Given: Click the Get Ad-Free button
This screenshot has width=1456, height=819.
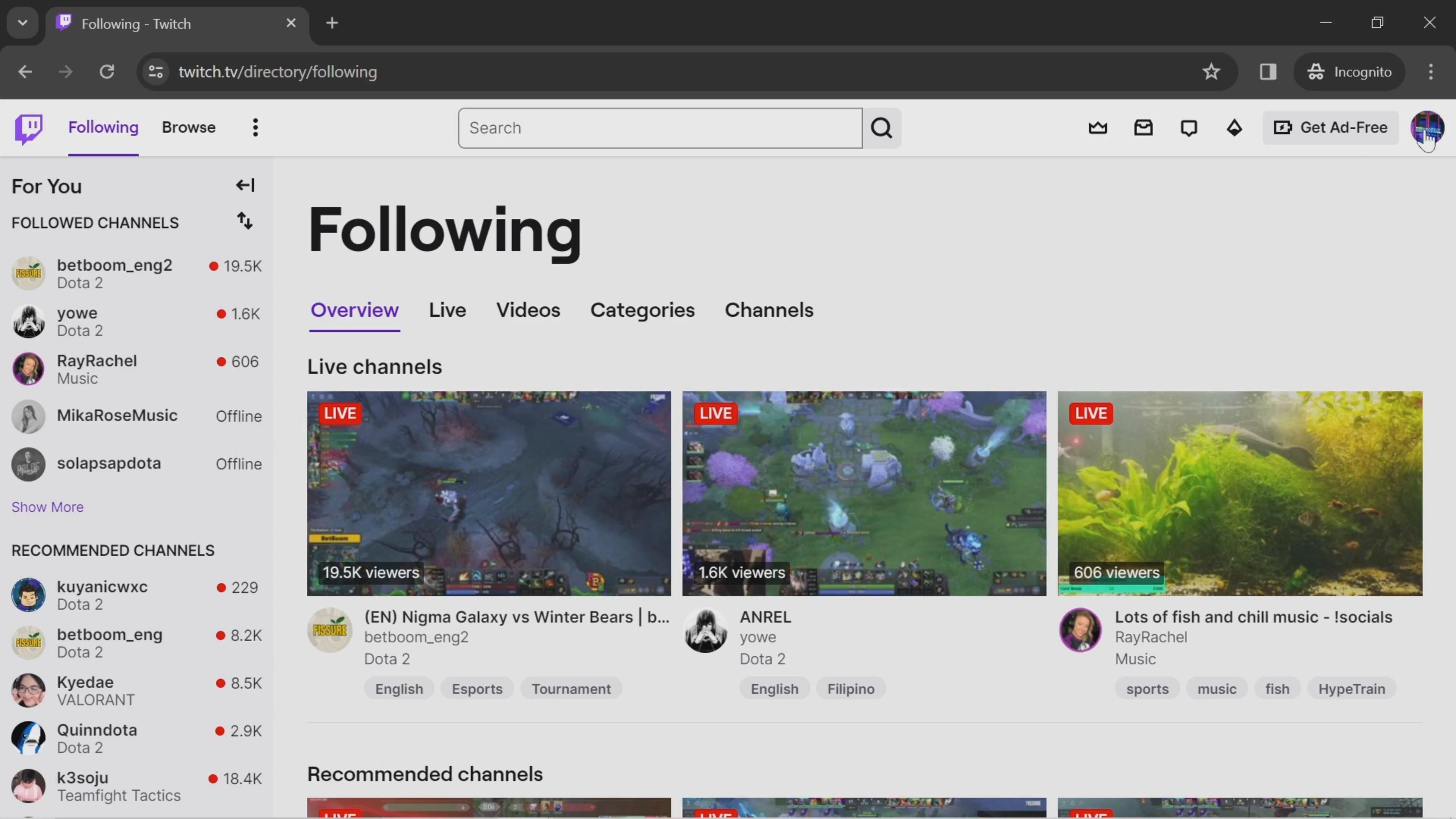Looking at the screenshot, I should coord(1330,128).
